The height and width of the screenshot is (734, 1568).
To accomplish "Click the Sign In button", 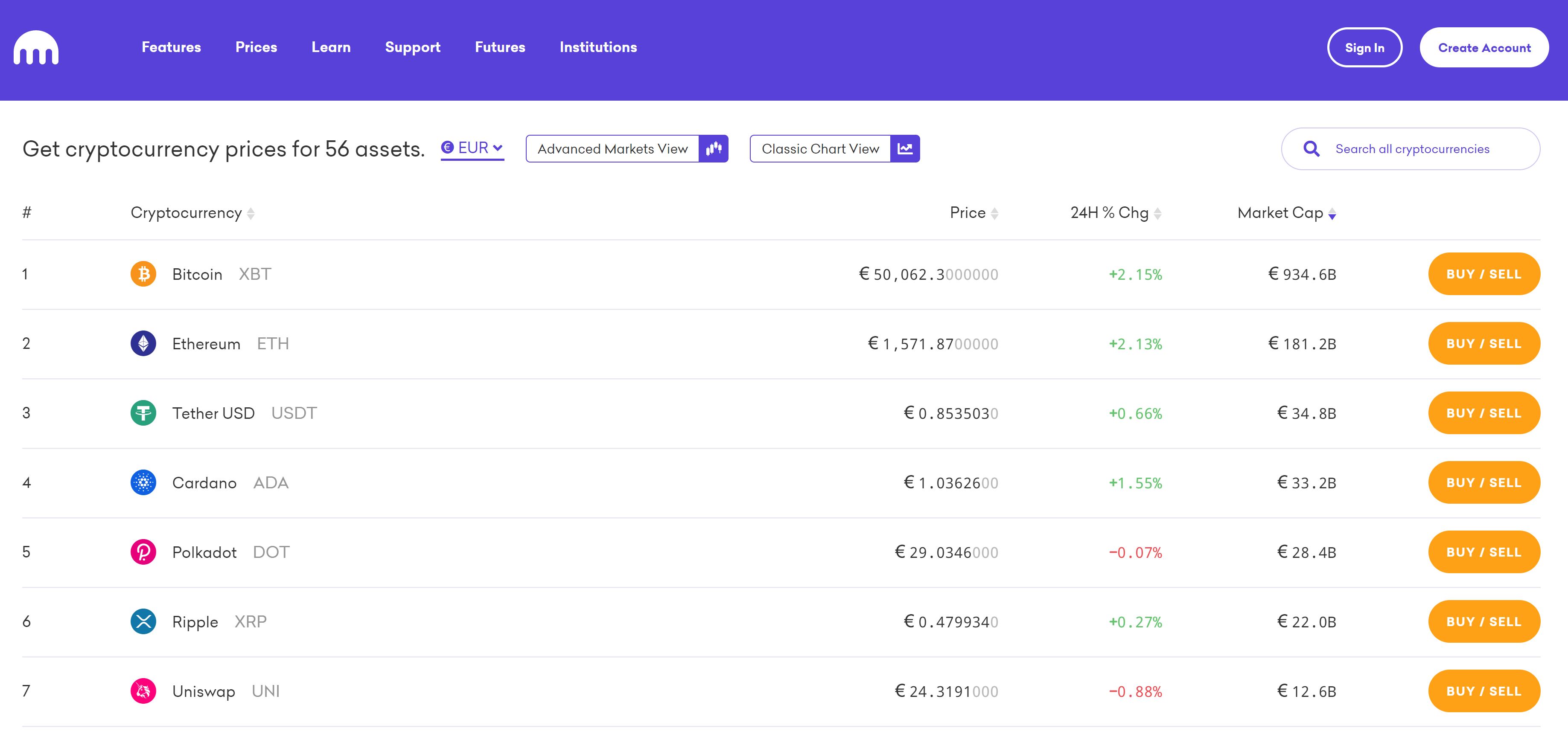I will click(x=1364, y=47).
